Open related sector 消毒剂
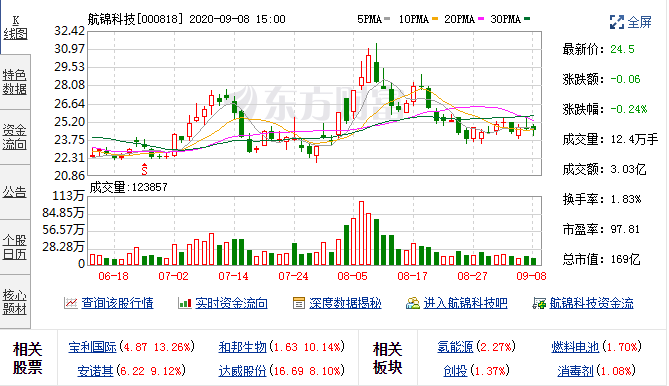The image size is (669, 386). click(x=575, y=371)
